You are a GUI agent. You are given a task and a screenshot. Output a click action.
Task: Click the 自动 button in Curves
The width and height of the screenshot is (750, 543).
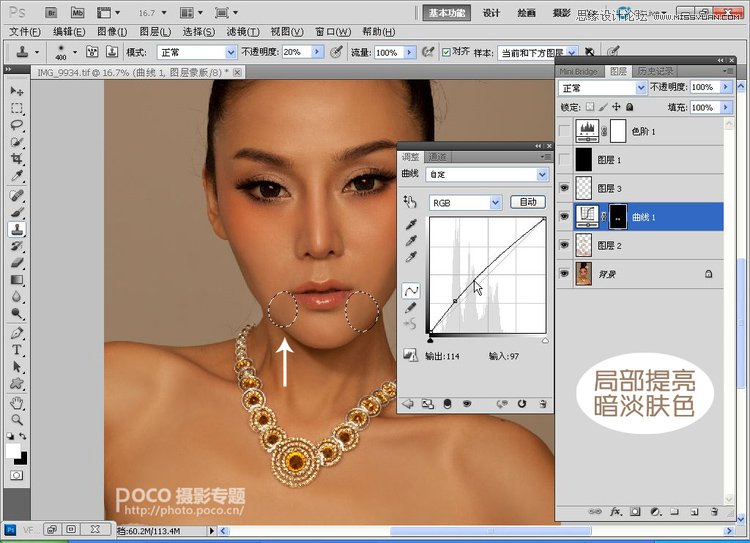[528, 202]
